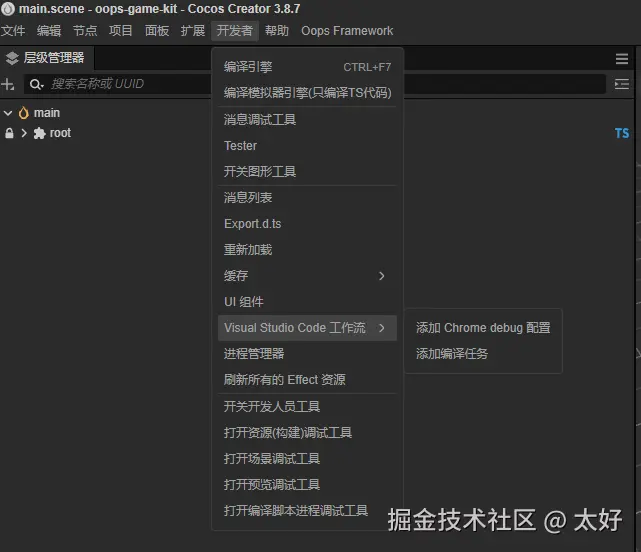Select the root node row

pos(317,133)
